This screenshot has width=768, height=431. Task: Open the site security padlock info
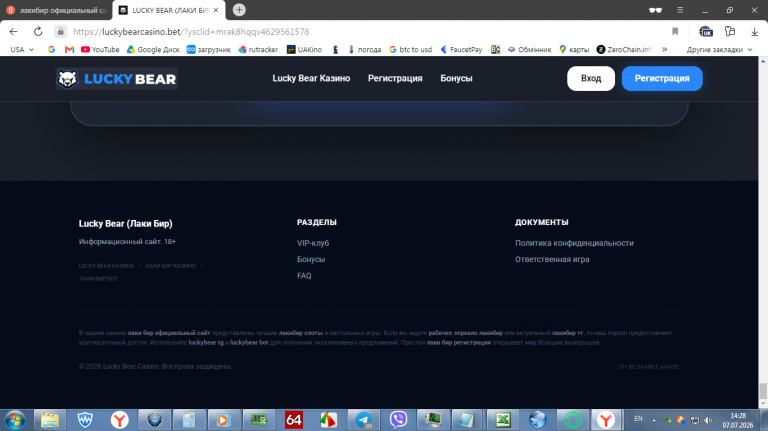[60, 32]
